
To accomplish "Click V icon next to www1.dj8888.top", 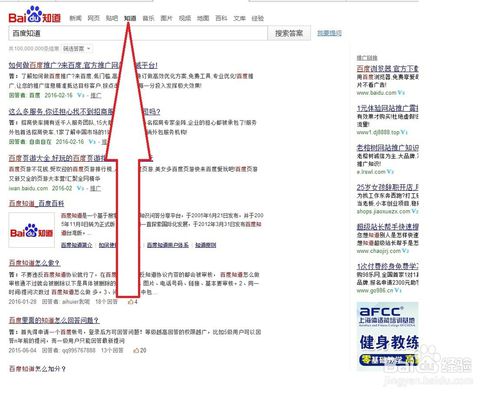I will [404, 132].
